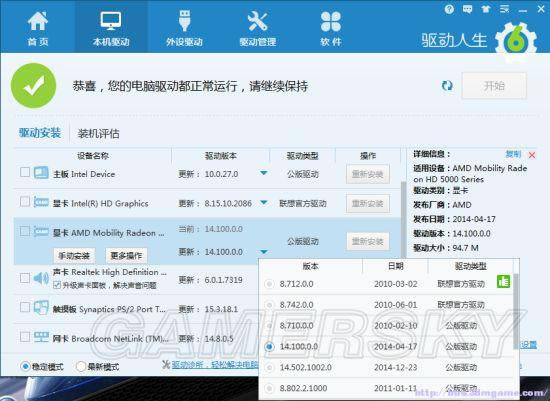Click 重新安装 for AMD Mobility Radeon
The image size is (550, 401).
tap(367, 241)
